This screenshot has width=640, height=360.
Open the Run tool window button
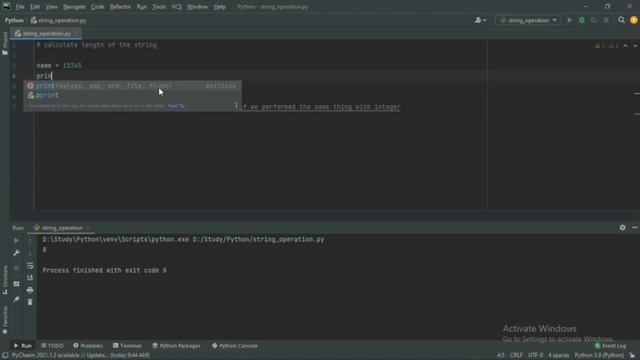22,346
